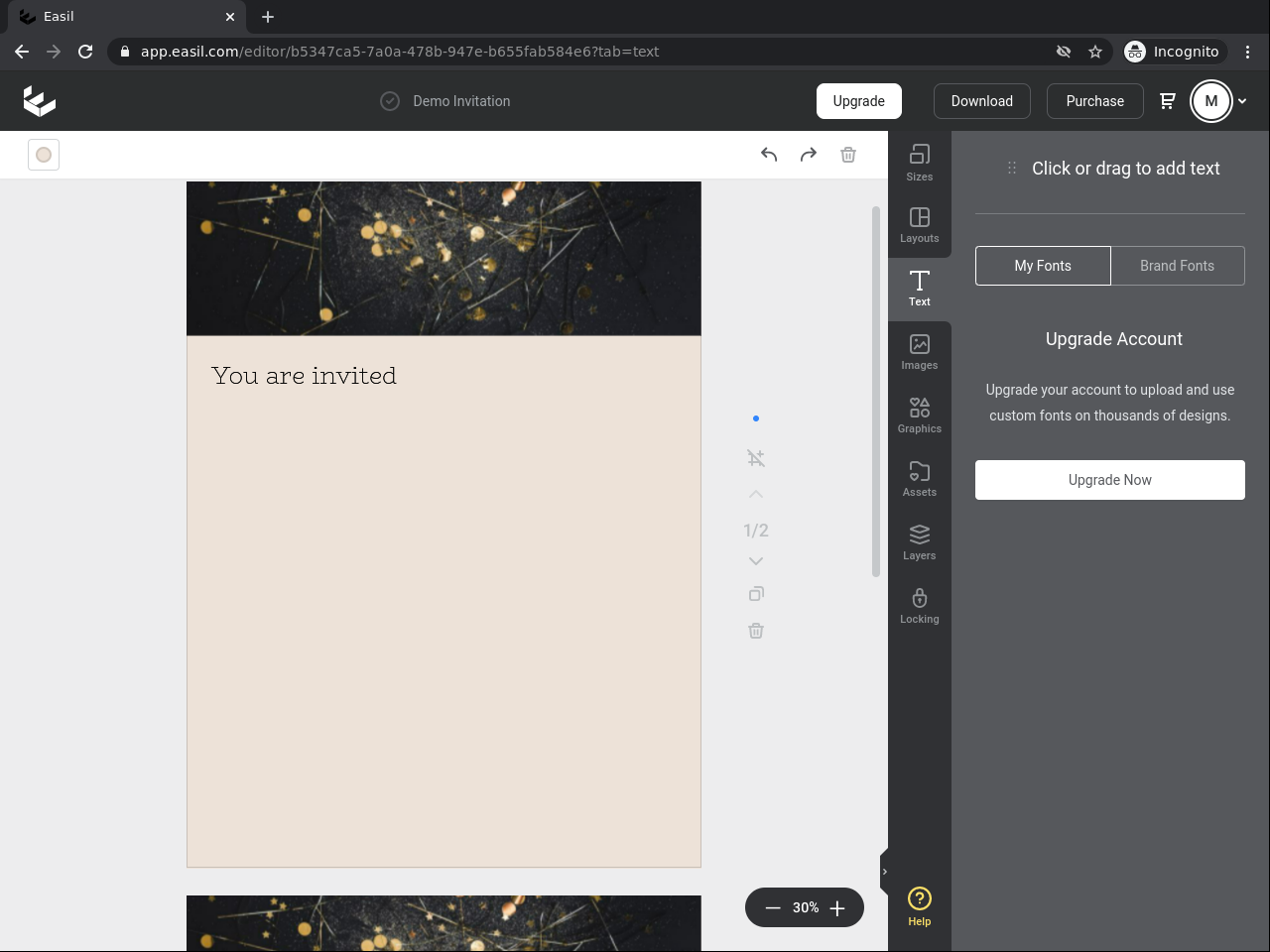Delete selected element with toolbar trash icon
This screenshot has height=952, width=1270.
pos(848,155)
